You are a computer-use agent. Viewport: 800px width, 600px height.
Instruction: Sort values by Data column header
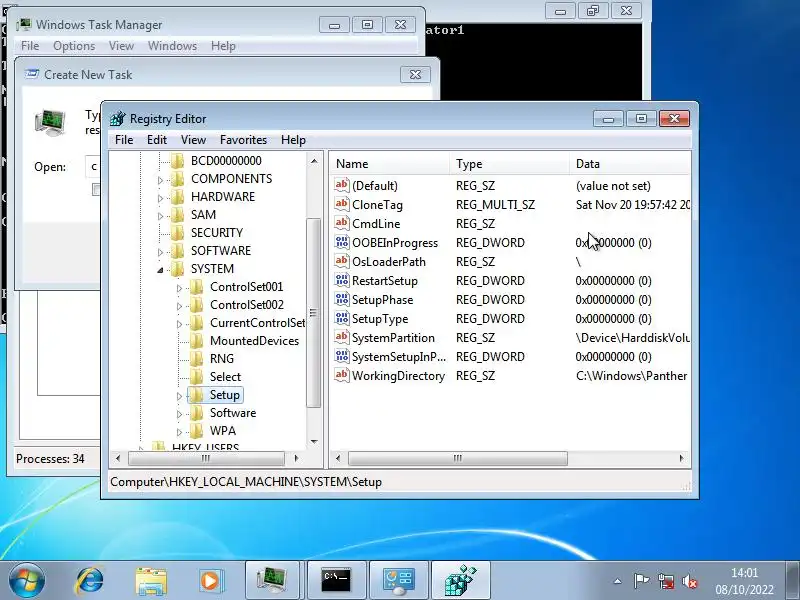click(630, 164)
